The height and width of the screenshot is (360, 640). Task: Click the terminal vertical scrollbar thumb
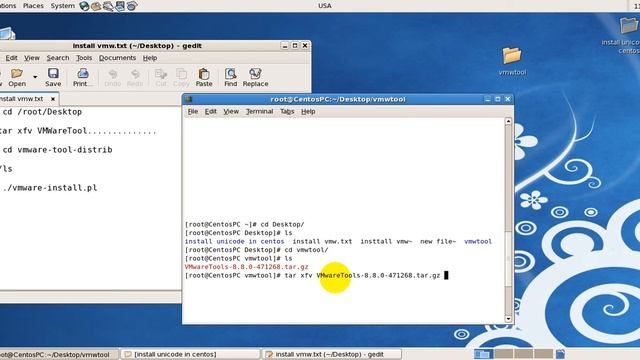coord(508,258)
